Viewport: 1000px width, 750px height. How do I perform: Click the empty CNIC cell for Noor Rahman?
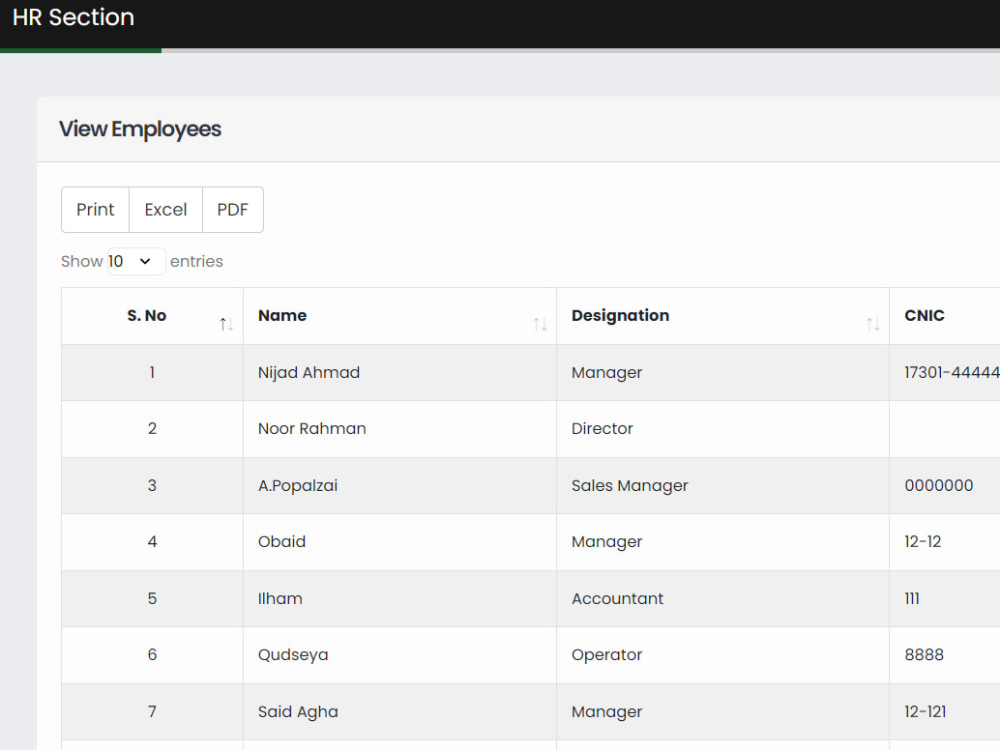(945, 429)
